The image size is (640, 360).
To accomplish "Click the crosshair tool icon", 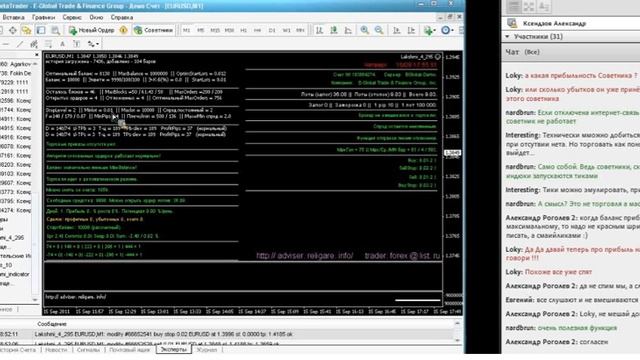I will pos(13,30).
